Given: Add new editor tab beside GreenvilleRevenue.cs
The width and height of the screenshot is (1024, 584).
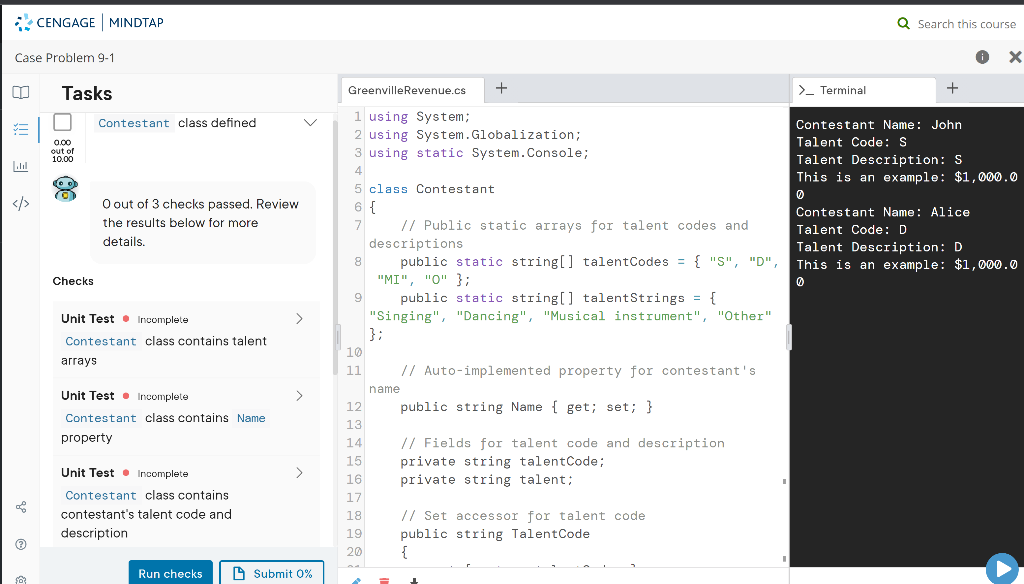Looking at the screenshot, I should (501, 88).
